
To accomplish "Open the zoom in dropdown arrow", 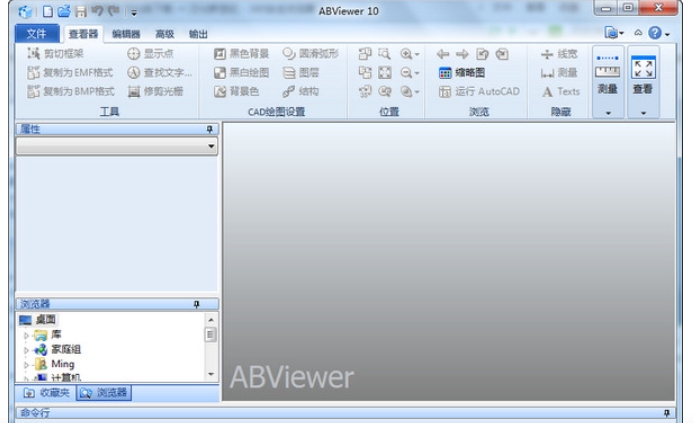I will point(417,54).
